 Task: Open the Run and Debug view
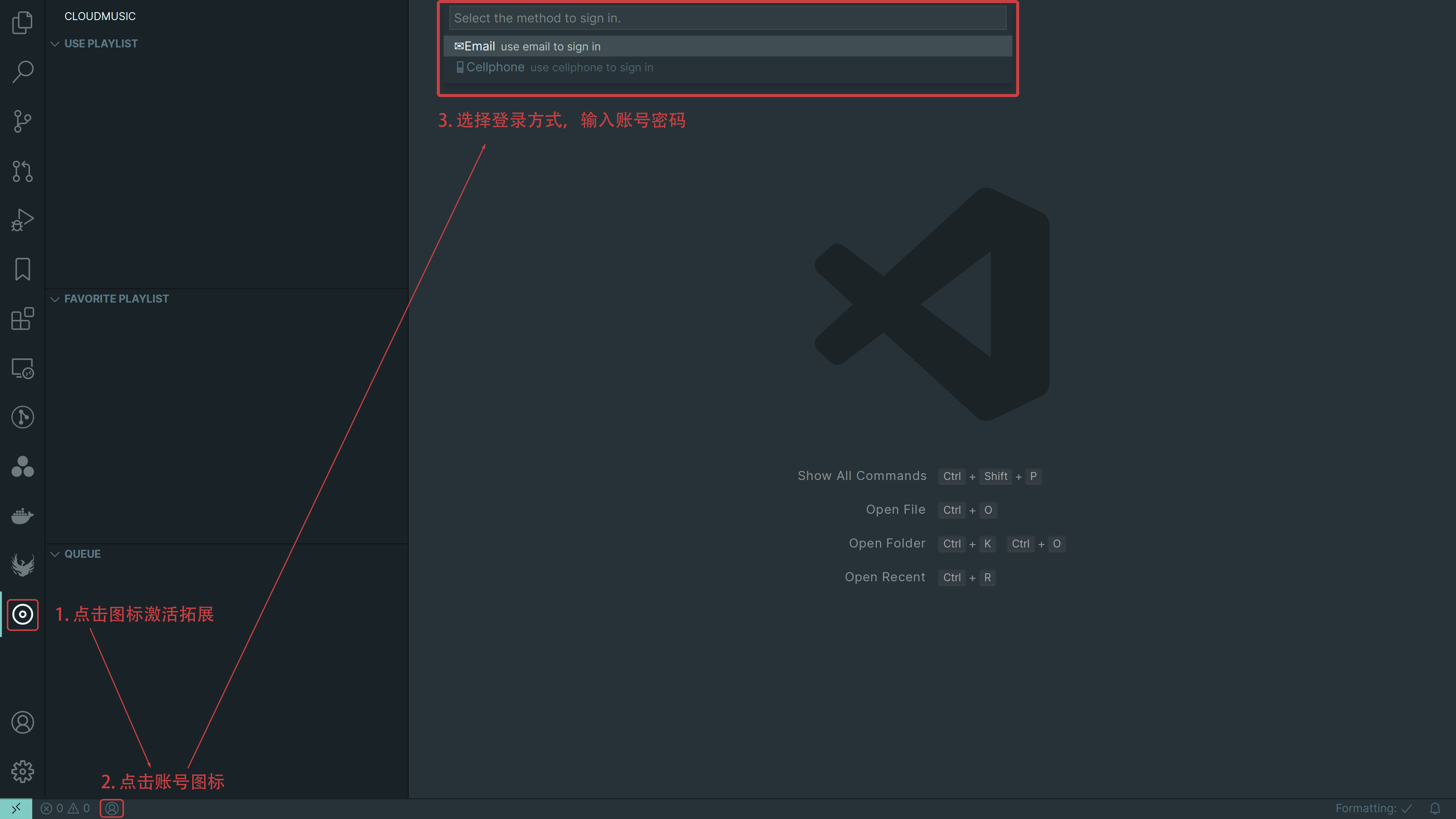(x=23, y=220)
